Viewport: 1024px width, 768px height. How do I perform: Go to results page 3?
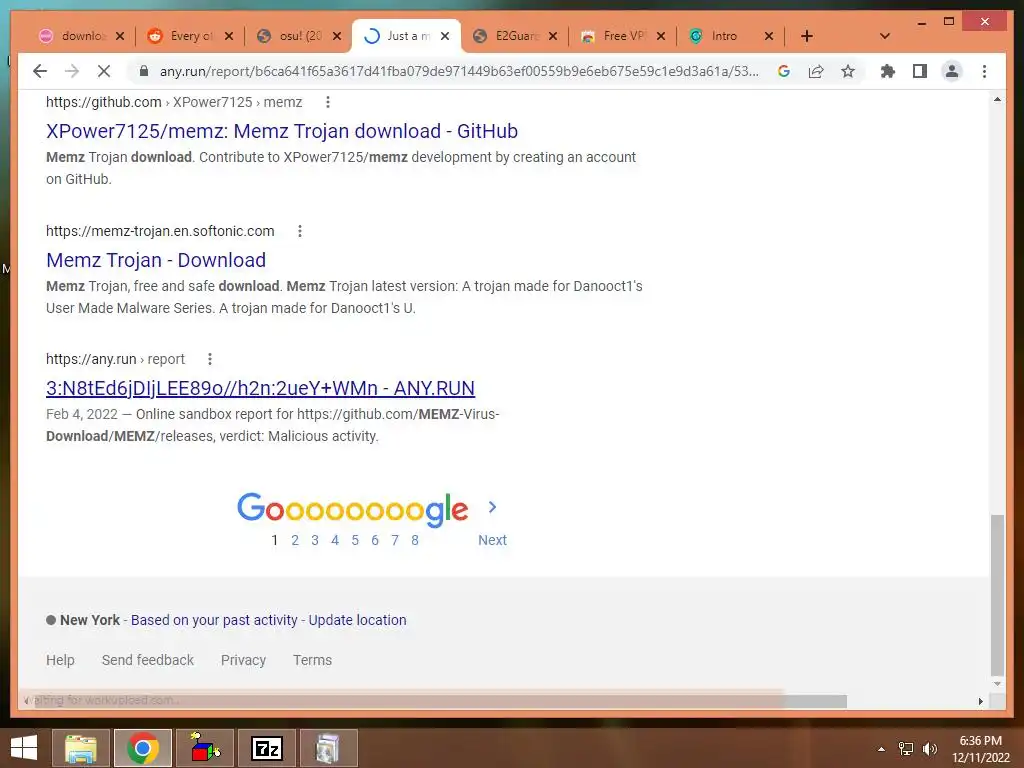click(315, 540)
